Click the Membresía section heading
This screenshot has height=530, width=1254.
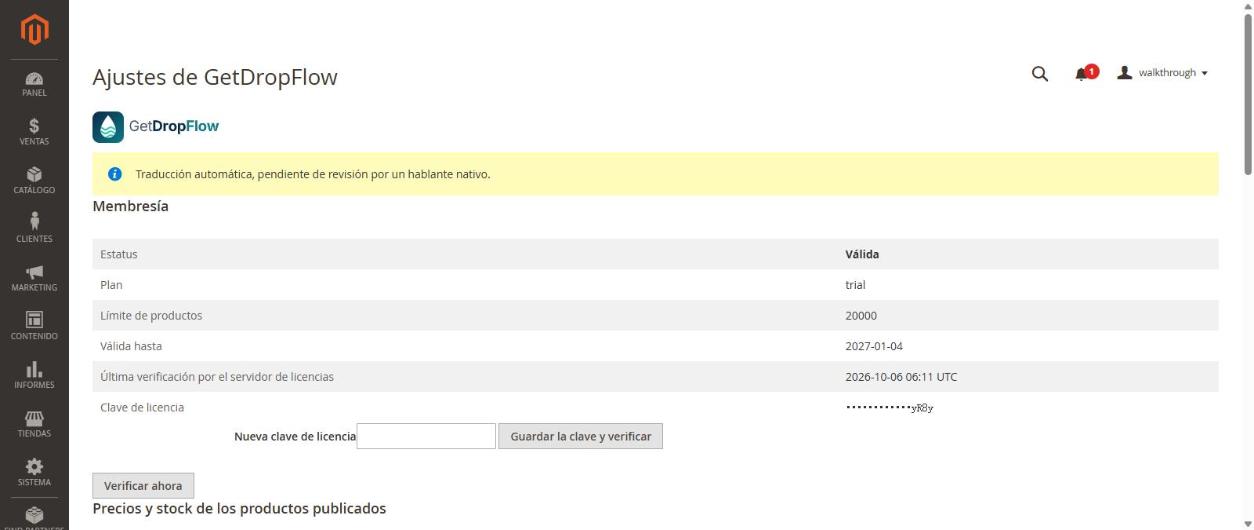130,206
